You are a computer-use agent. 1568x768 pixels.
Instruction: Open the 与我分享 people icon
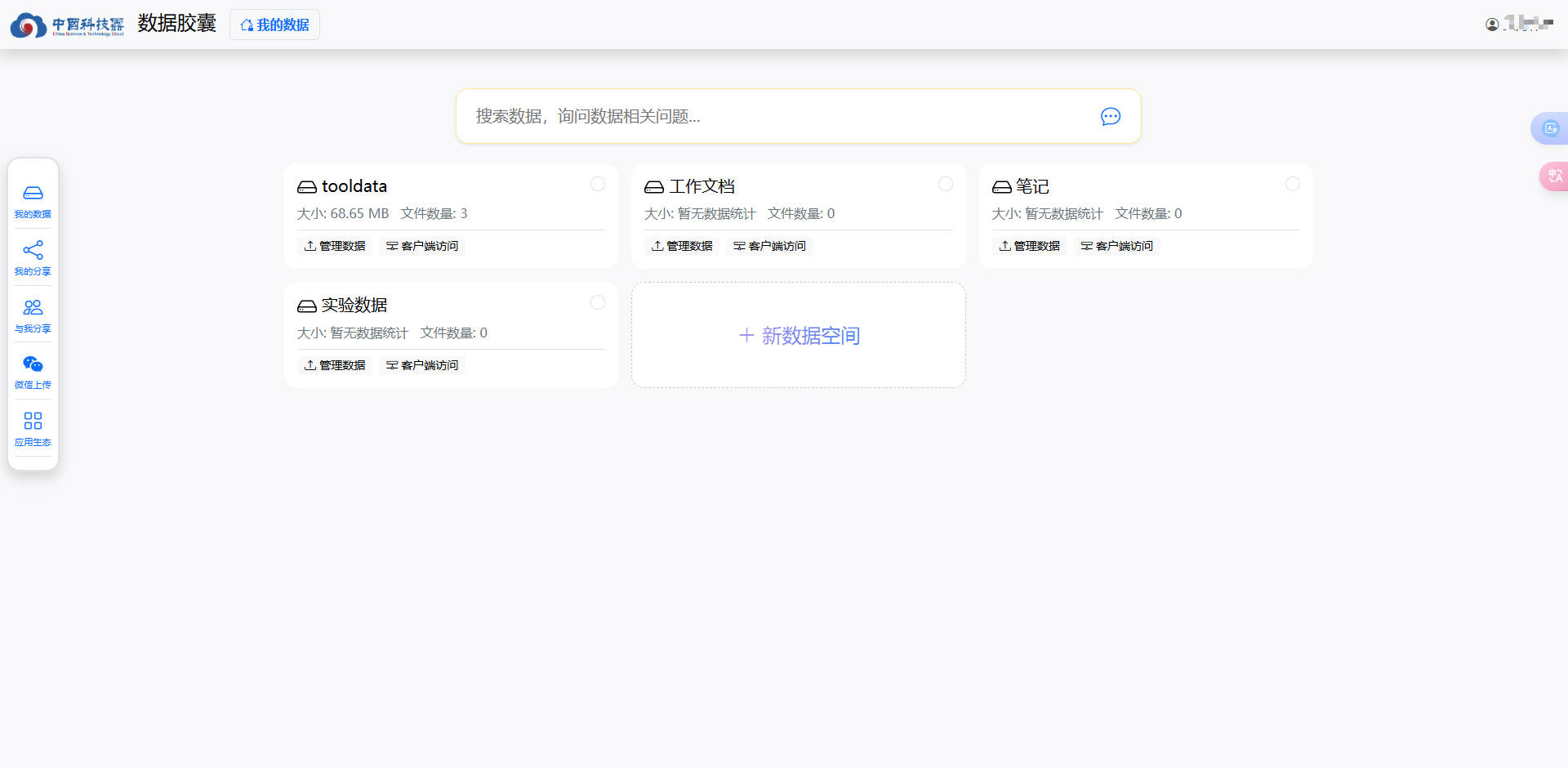(x=33, y=308)
